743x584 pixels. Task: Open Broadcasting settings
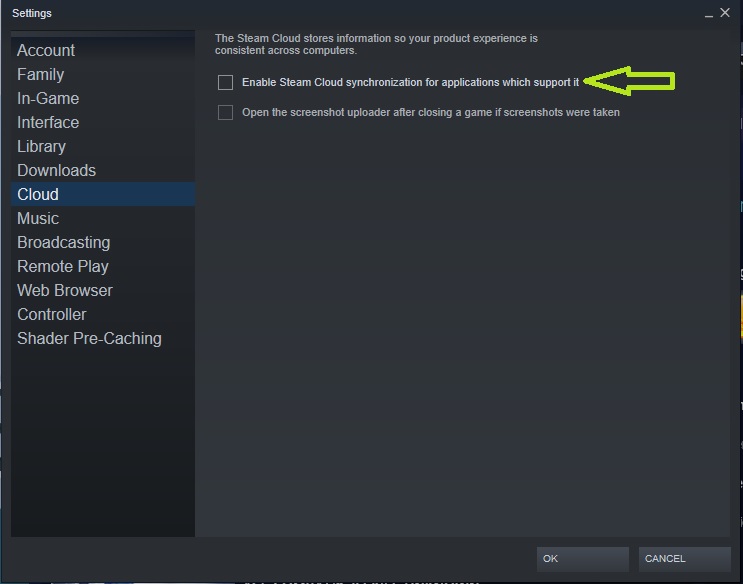(63, 242)
